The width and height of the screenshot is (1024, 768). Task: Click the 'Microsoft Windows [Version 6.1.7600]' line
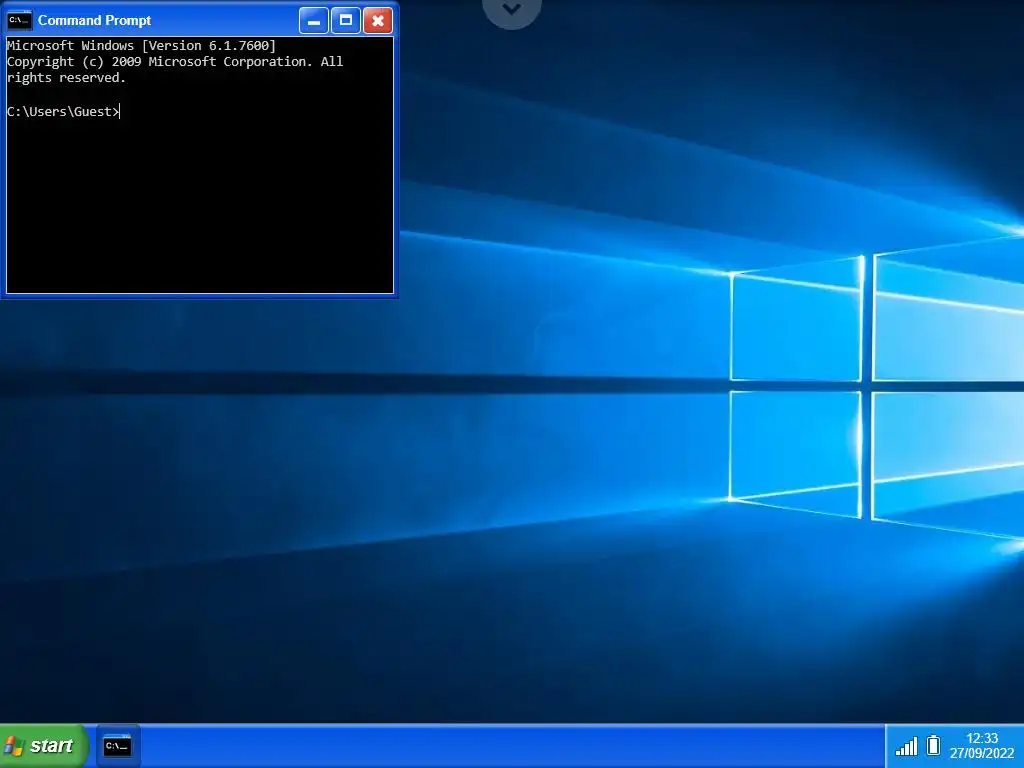click(x=141, y=46)
